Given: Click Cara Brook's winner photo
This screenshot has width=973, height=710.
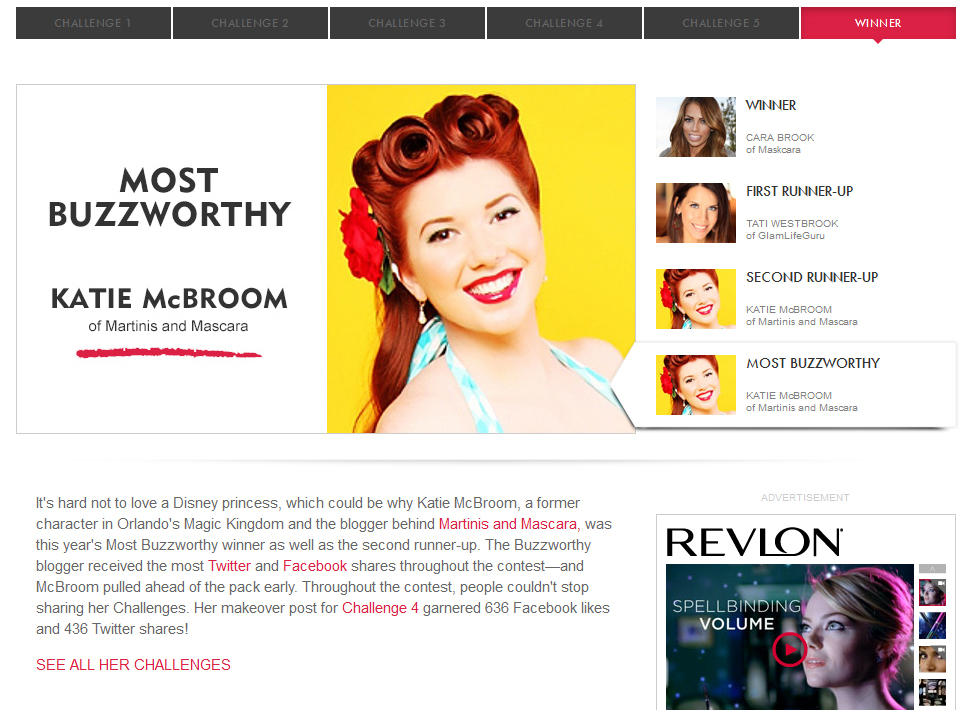Looking at the screenshot, I should [695, 127].
